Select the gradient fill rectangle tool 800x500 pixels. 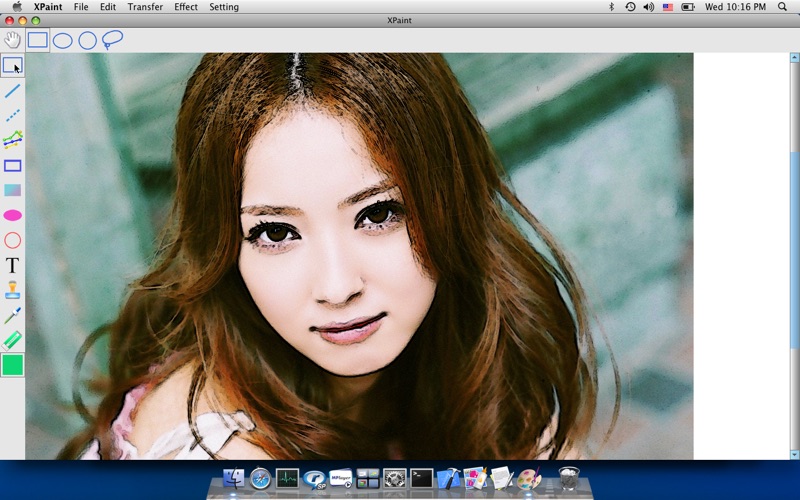coord(12,190)
